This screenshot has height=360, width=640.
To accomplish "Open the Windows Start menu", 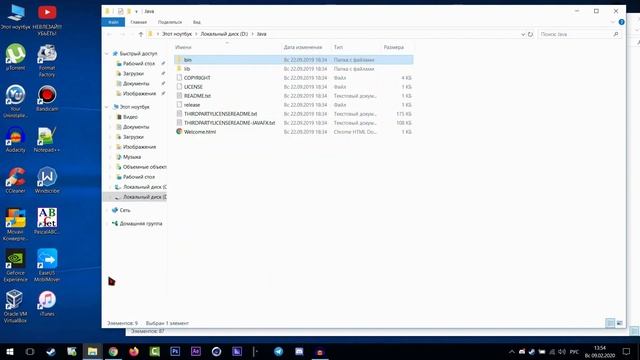I will tap(10, 351).
